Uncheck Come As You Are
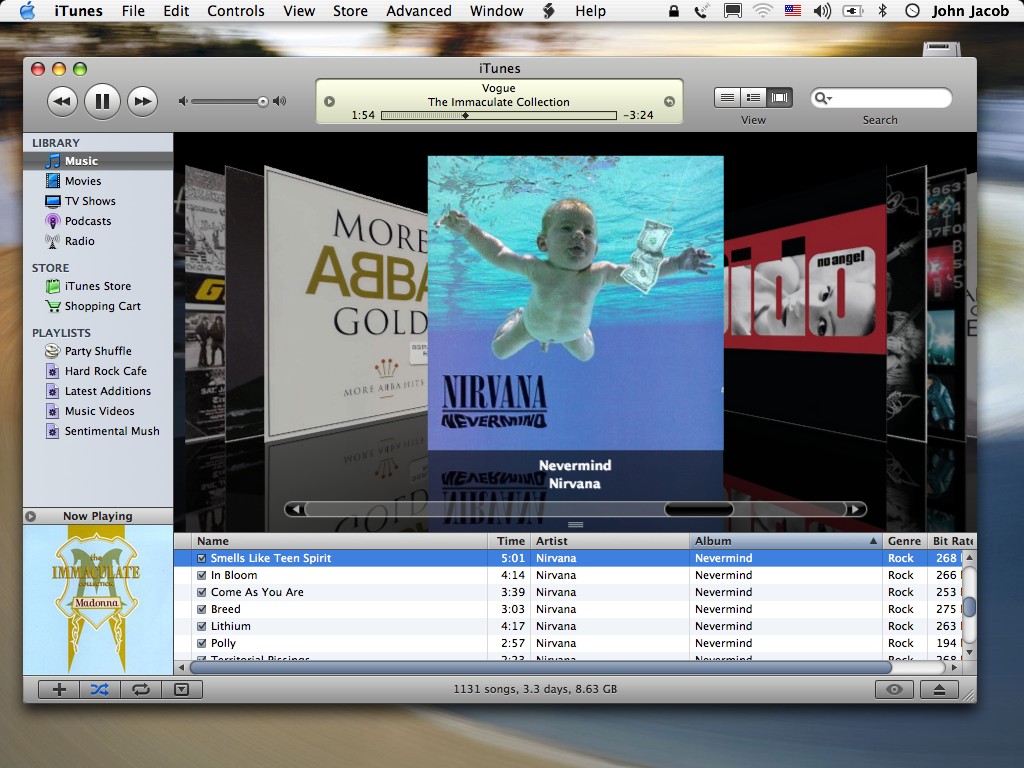 pos(202,592)
